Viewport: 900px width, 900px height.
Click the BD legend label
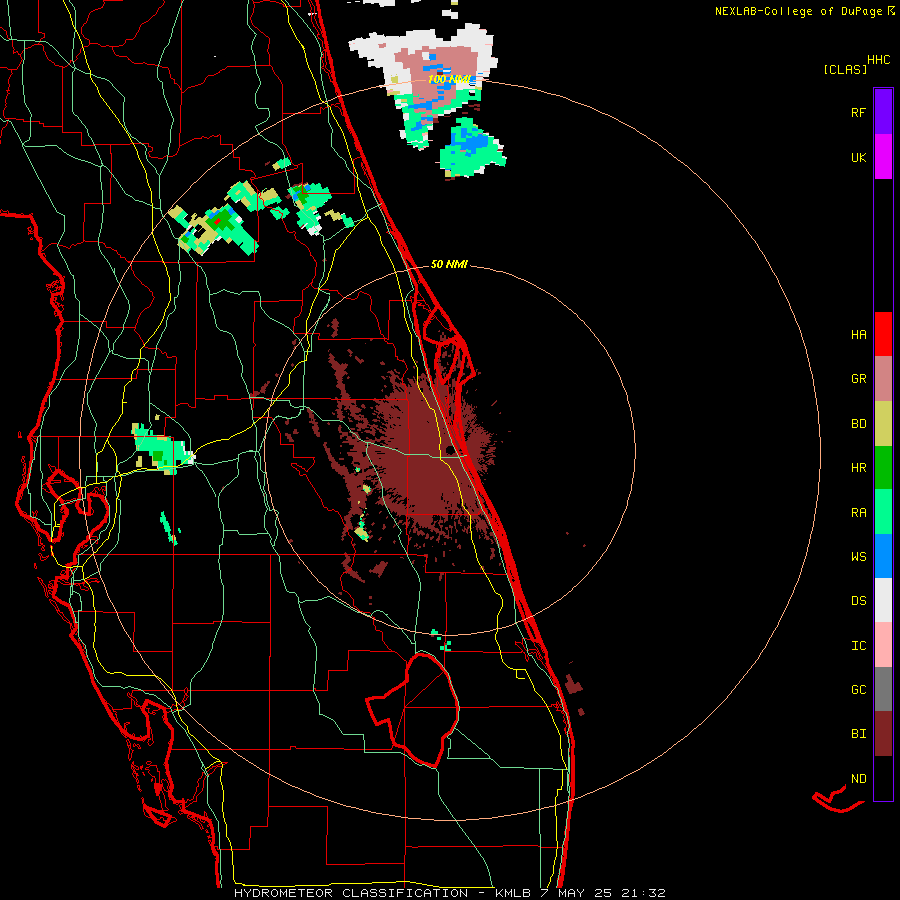(x=858, y=424)
